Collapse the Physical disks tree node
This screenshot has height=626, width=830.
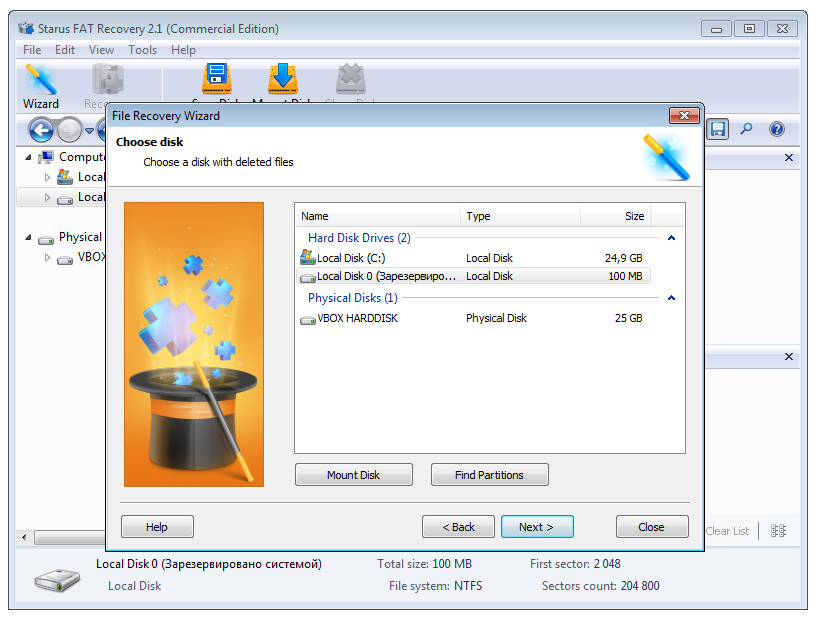coord(29,238)
